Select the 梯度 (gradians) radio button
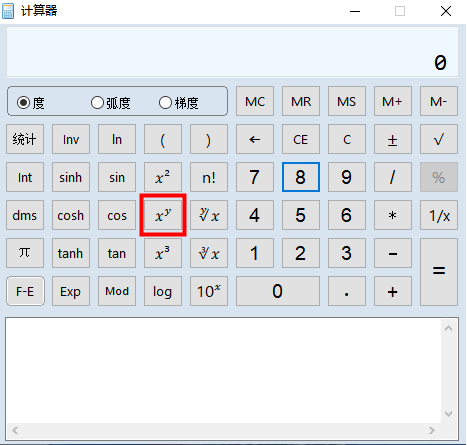Viewport: 467px width, 445px height. pyautogui.click(x=165, y=103)
